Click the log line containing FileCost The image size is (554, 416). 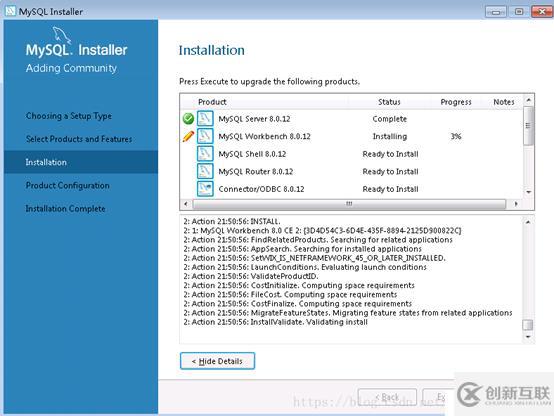290,294
